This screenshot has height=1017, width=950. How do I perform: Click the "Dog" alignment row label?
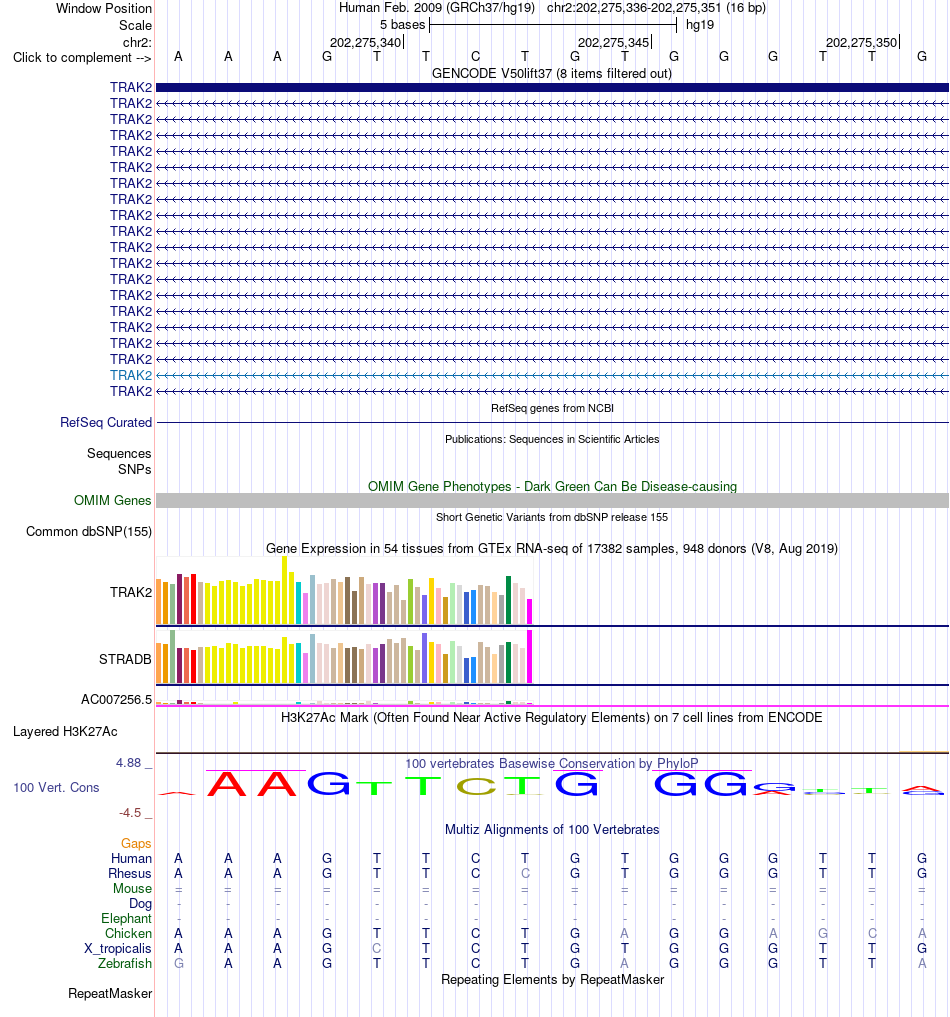click(140, 903)
